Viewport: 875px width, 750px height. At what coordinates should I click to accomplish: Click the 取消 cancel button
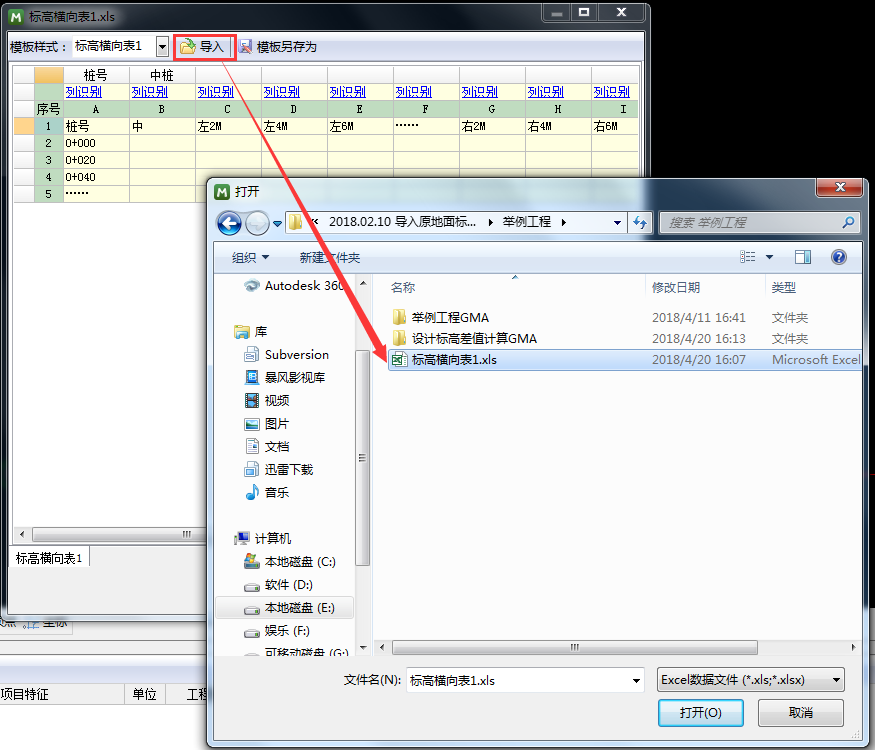coord(800,713)
